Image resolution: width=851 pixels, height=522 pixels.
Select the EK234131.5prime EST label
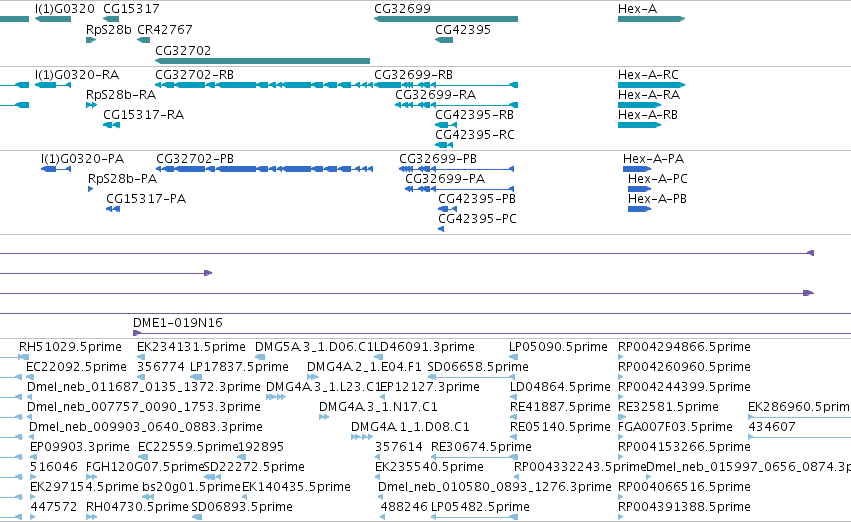coord(192,347)
